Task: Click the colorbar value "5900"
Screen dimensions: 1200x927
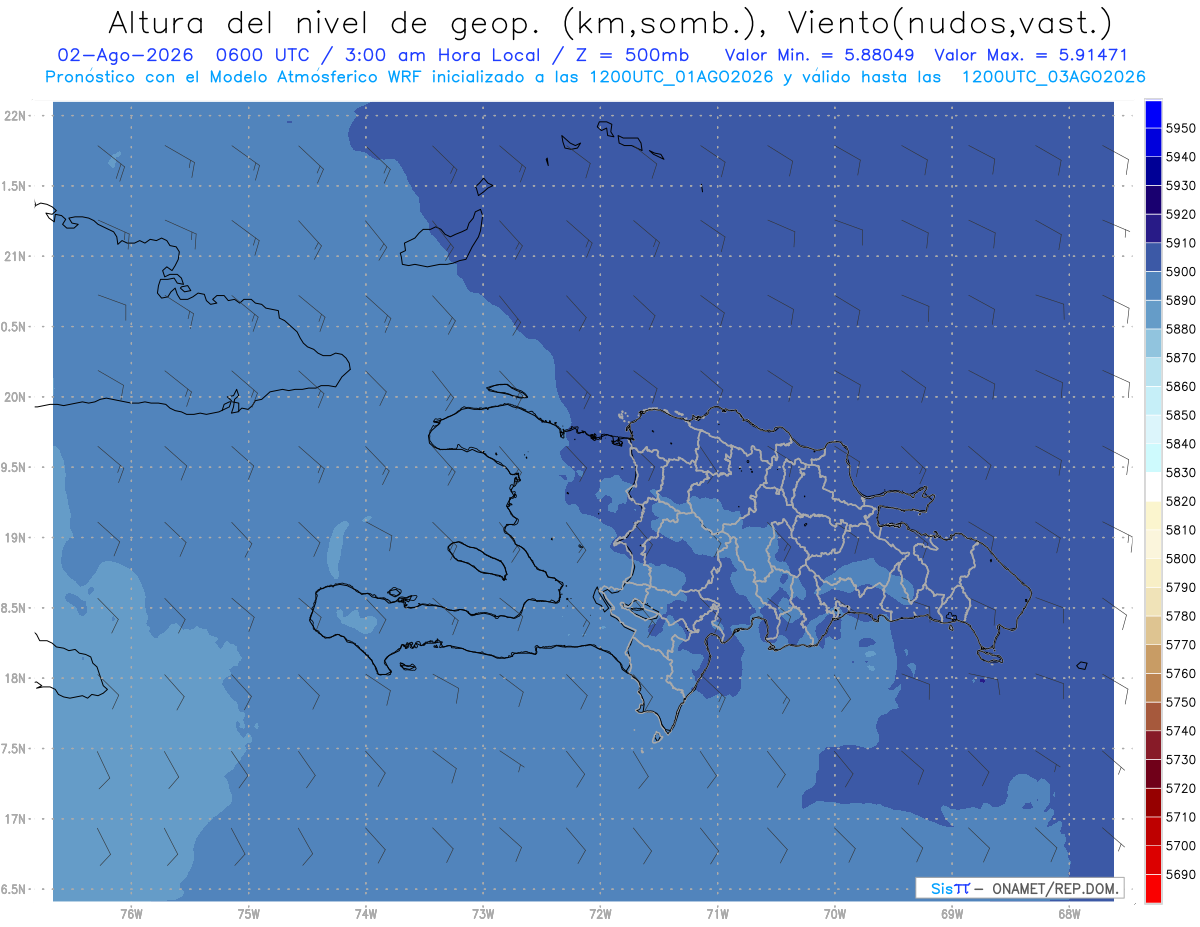Action: point(1180,272)
